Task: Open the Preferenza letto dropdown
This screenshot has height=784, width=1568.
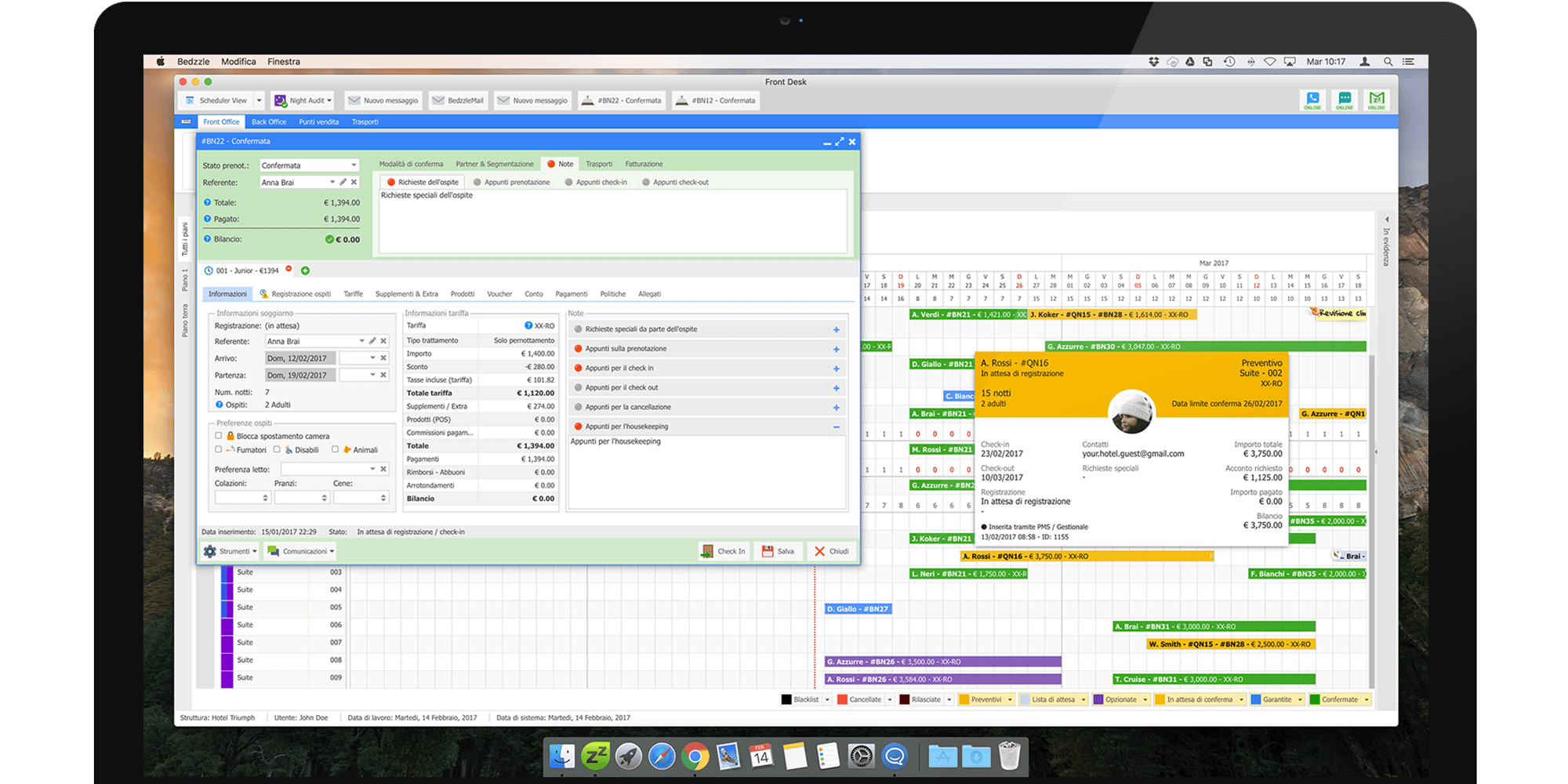Action: (x=372, y=469)
